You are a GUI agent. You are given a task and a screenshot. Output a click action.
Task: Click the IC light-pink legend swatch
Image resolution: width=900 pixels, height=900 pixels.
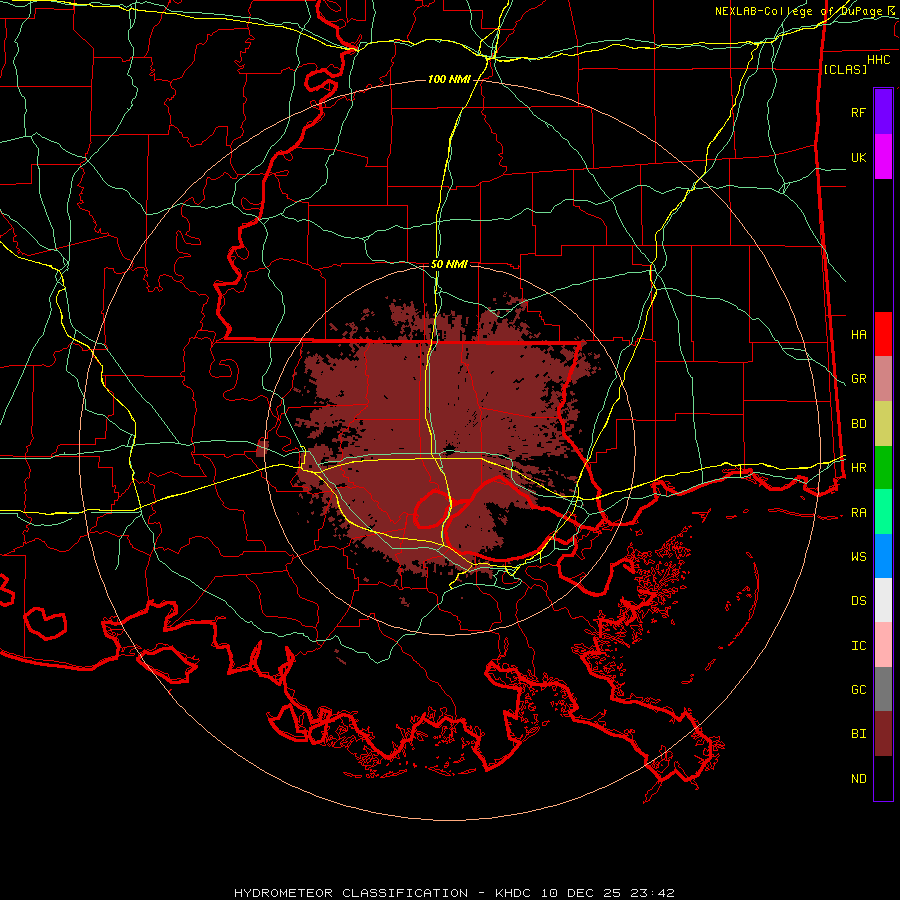(x=883, y=645)
